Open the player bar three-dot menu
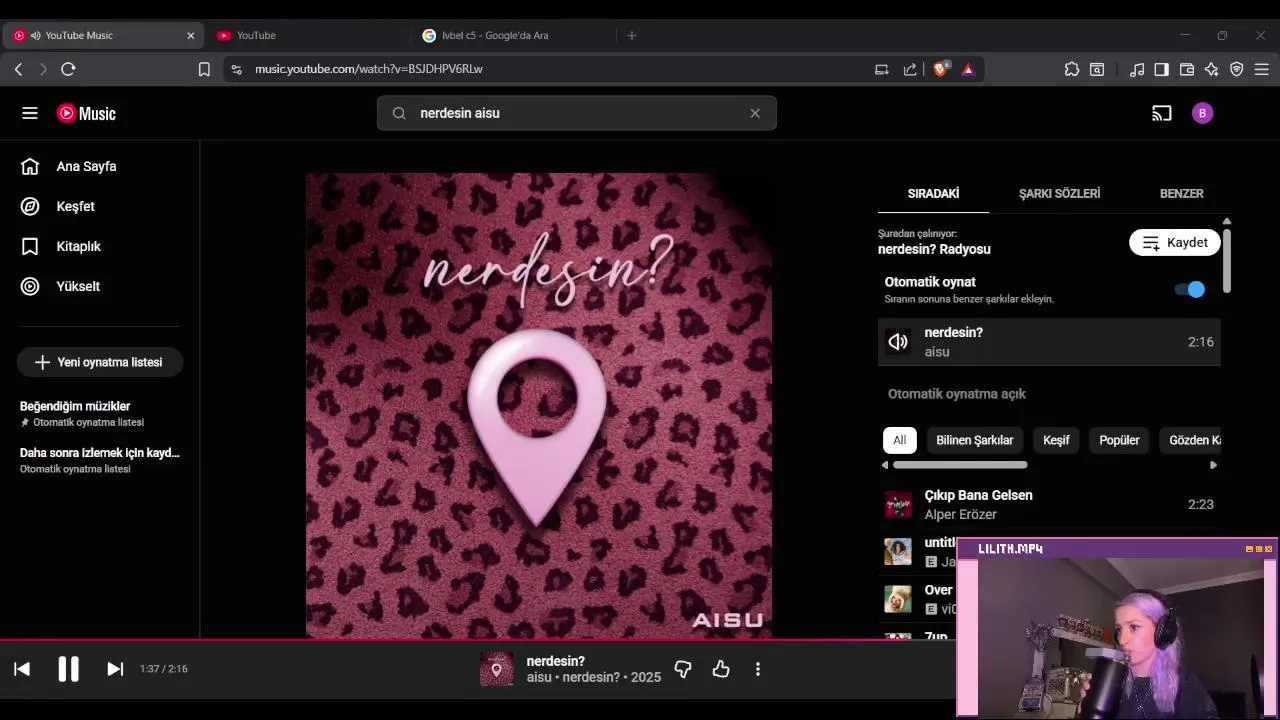The height and width of the screenshot is (720, 1280). coord(758,669)
